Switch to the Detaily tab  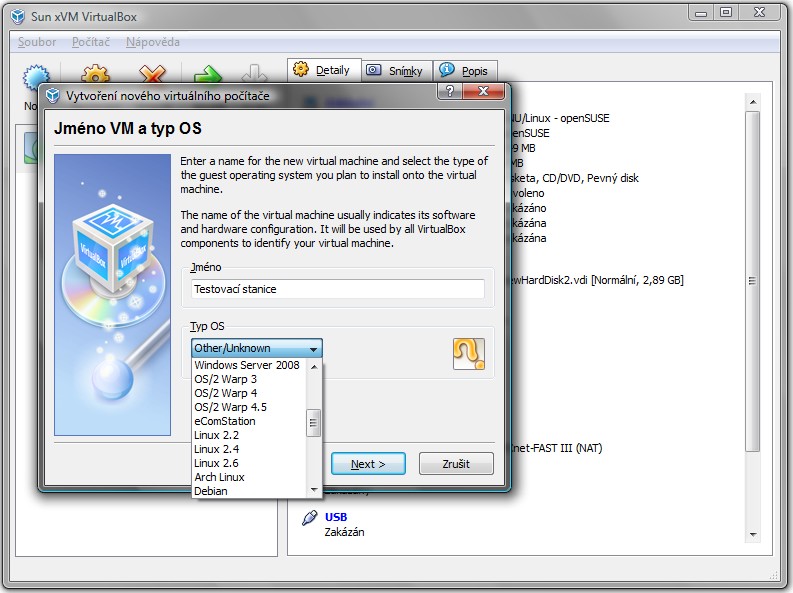[324, 70]
